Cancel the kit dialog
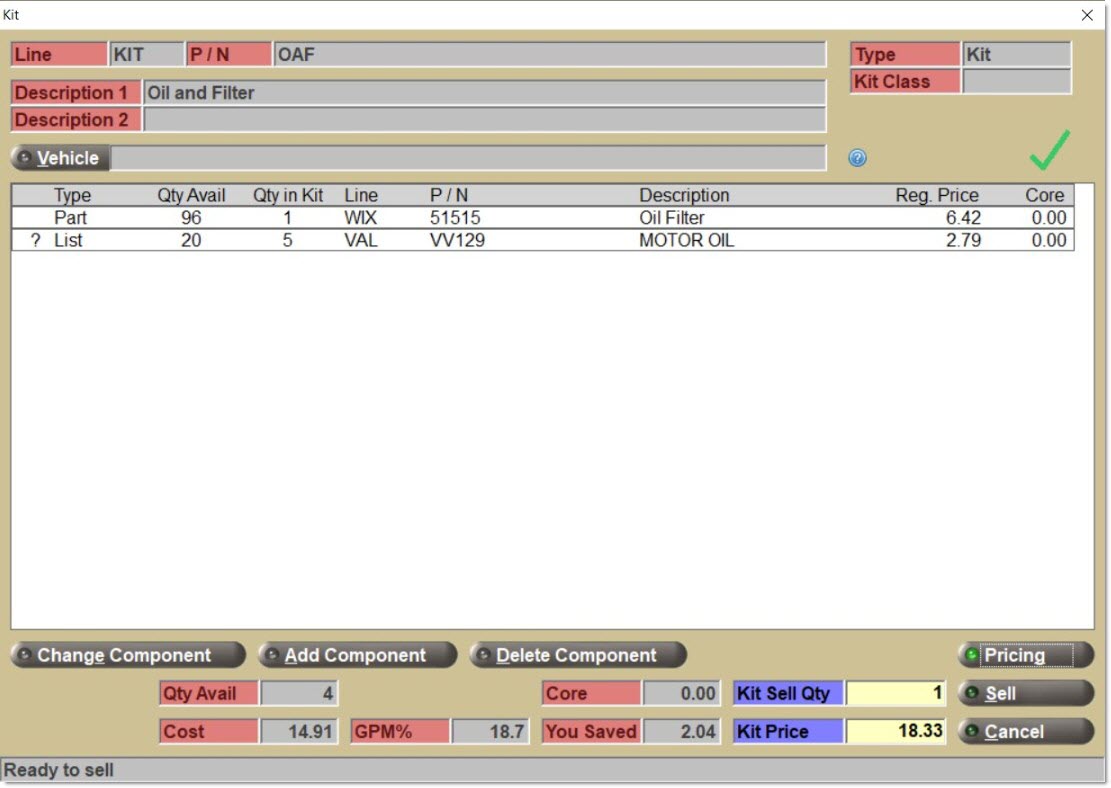1111x788 pixels. click(1025, 731)
